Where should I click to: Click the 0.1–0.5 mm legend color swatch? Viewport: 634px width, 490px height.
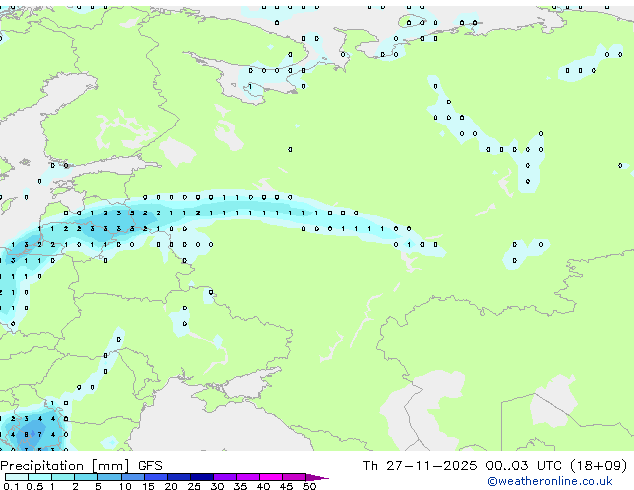(x=17, y=477)
